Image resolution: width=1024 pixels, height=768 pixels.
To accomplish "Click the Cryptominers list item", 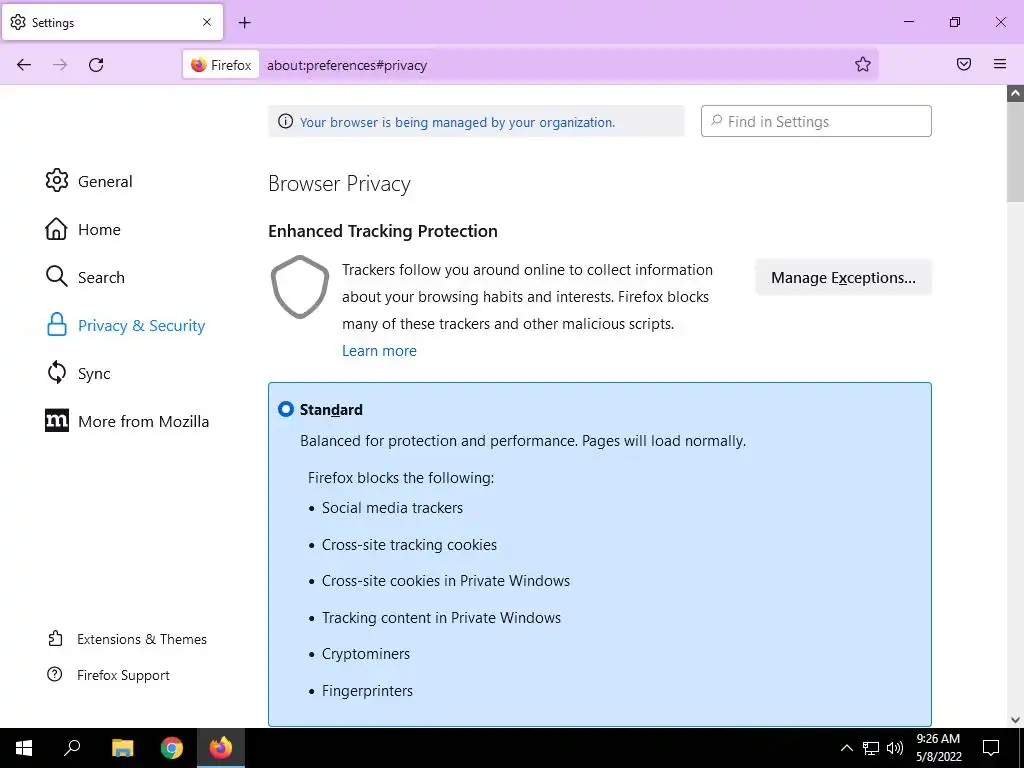I will pos(366,654).
